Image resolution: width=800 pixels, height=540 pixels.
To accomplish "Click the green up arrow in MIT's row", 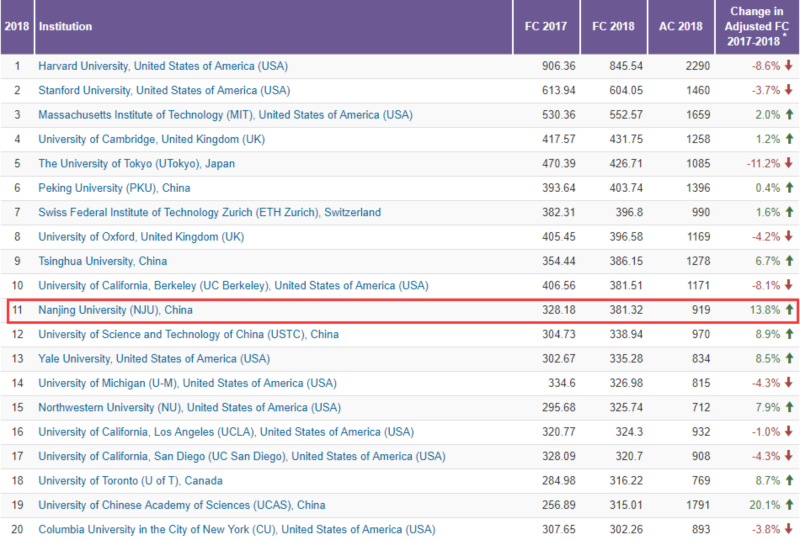I will (788, 115).
